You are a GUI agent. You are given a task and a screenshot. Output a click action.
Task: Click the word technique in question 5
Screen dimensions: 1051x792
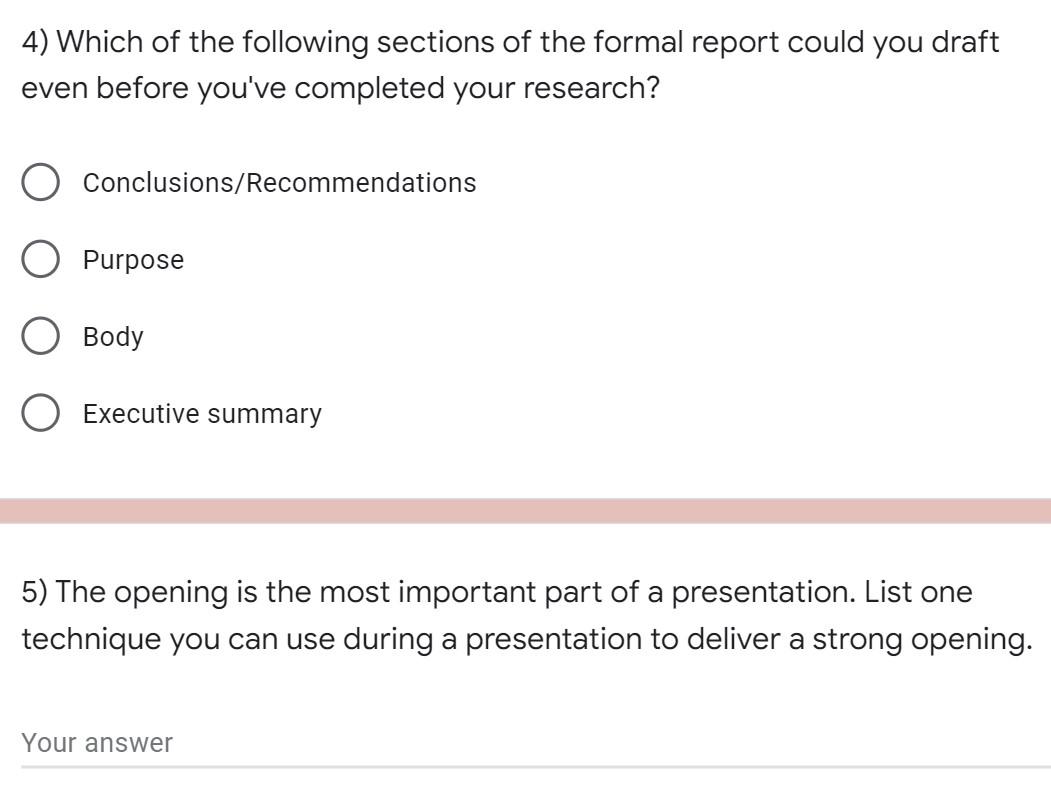click(x=90, y=639)
